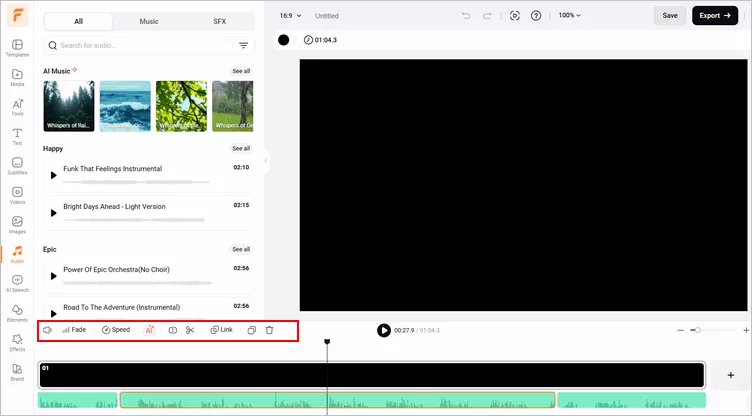Click the AI audio tool icon

pos(150,330)
